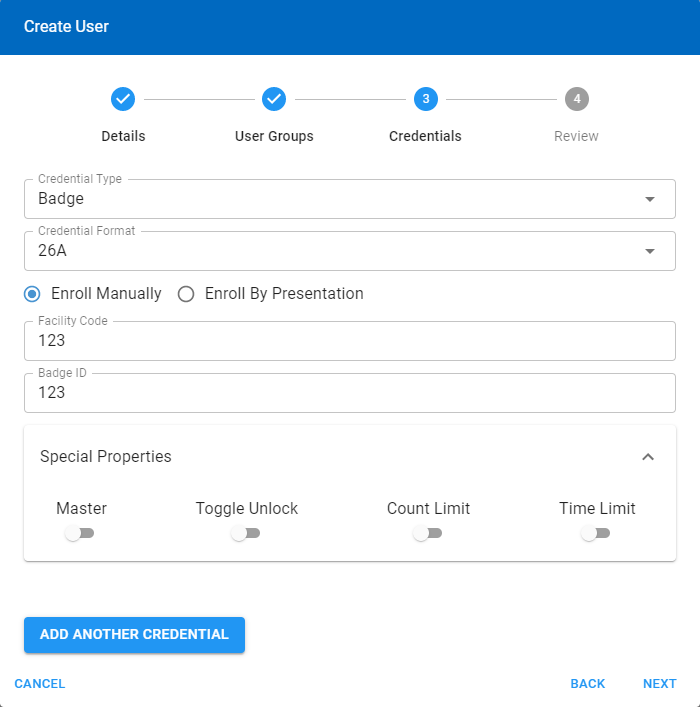Click the Cancel button

point(40,684)
